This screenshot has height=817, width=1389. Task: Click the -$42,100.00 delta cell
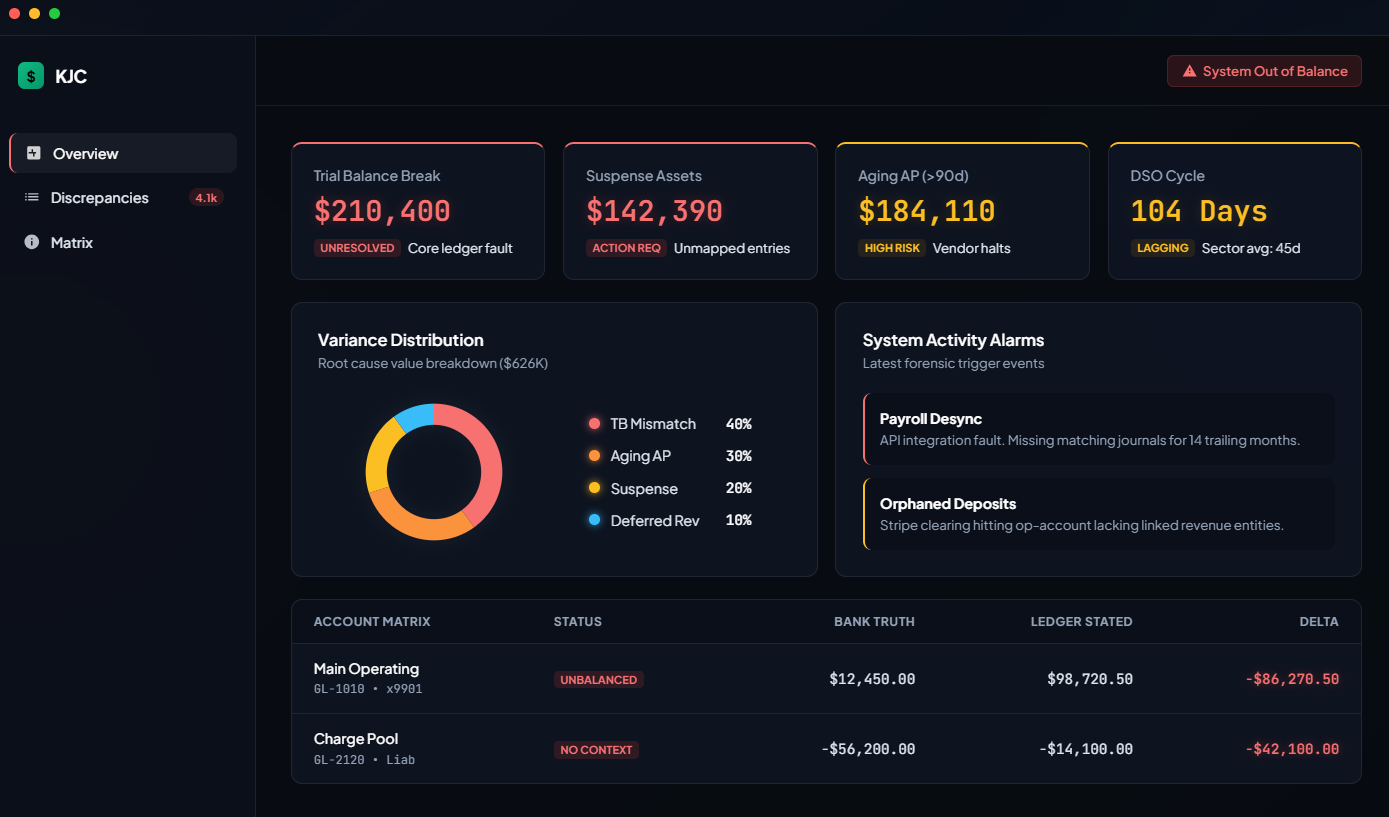[x=1292, y=749]
